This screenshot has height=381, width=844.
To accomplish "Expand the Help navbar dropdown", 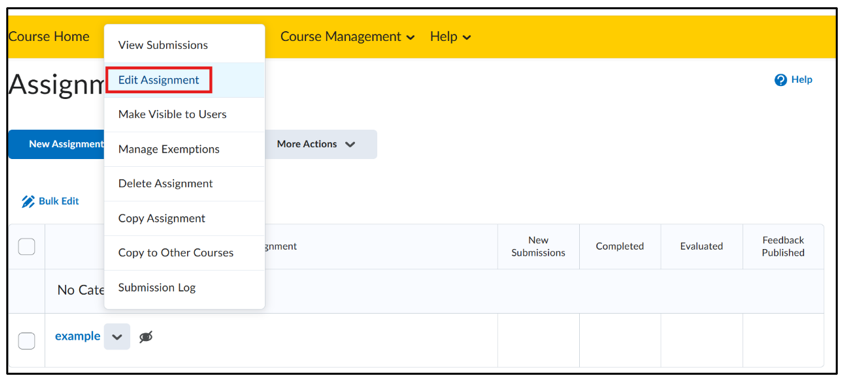I will [x=451, y=37].
